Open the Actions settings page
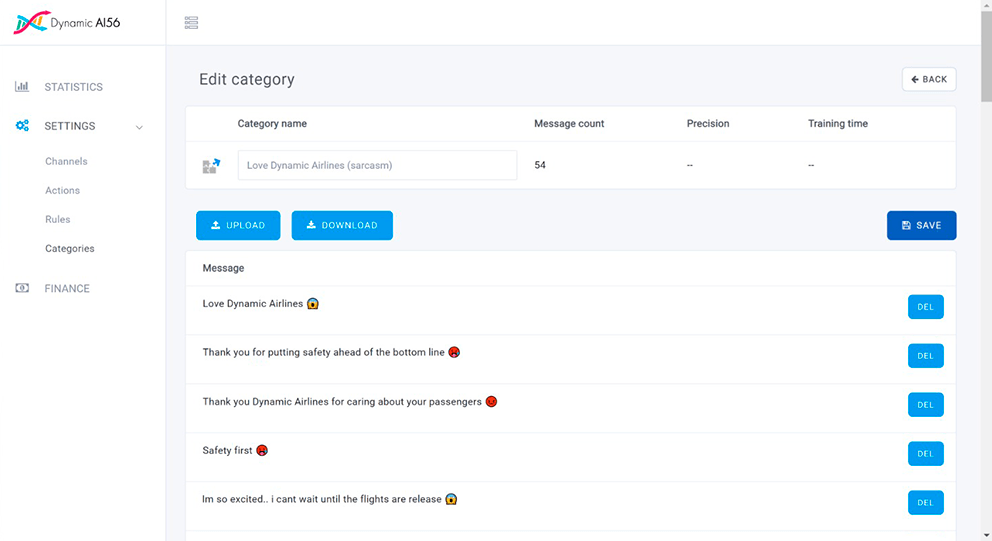The height and width of the screenshot is (541, 992). click(x=62, y=190)
